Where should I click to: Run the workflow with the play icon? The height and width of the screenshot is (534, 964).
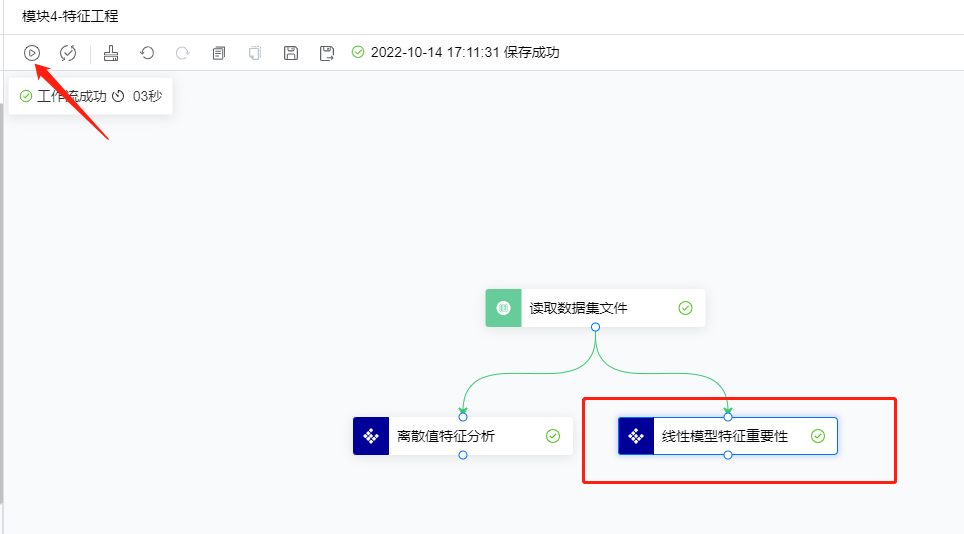tap(32, 53)
